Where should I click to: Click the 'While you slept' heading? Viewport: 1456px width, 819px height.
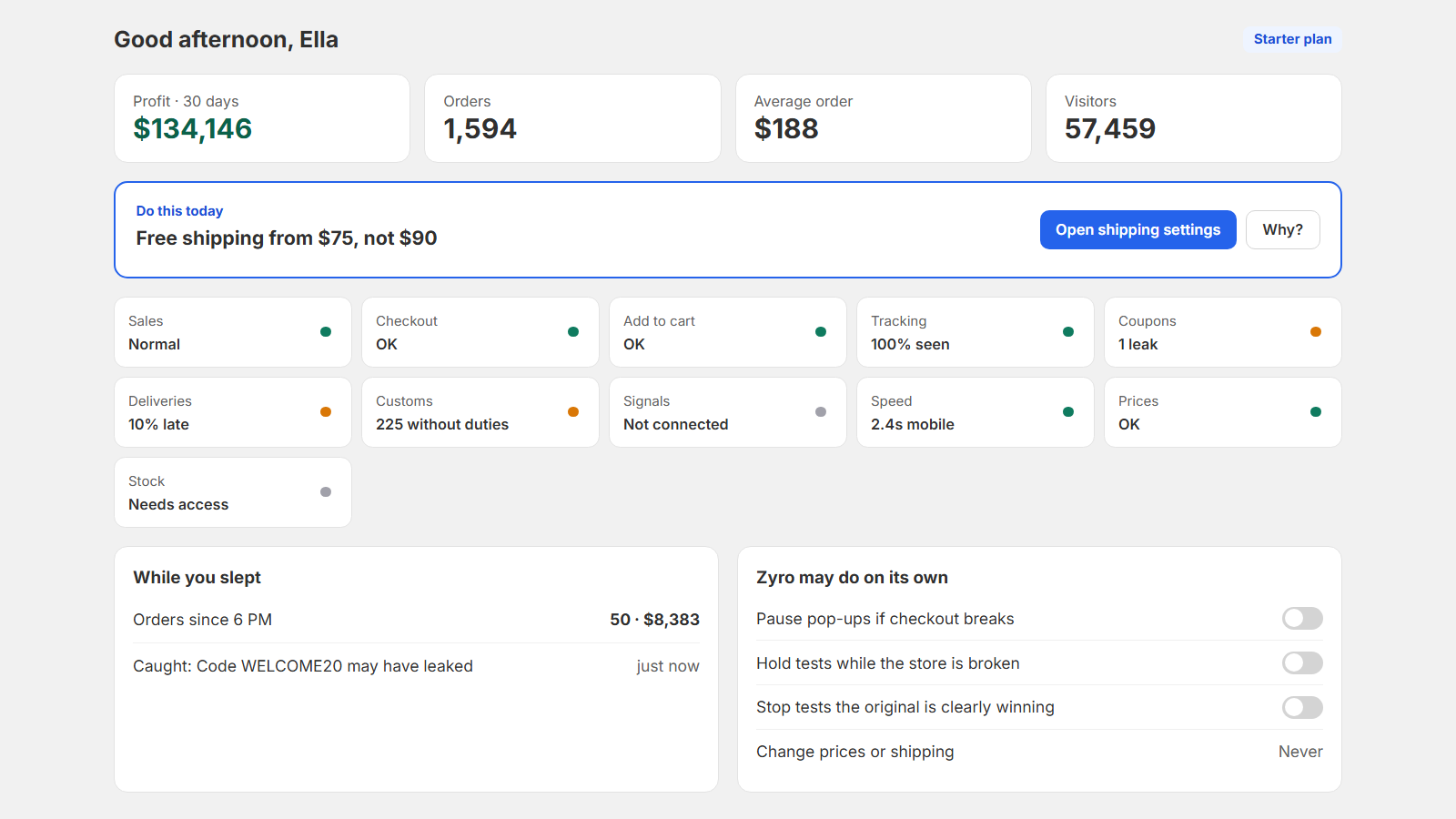(x=197, y=578)
